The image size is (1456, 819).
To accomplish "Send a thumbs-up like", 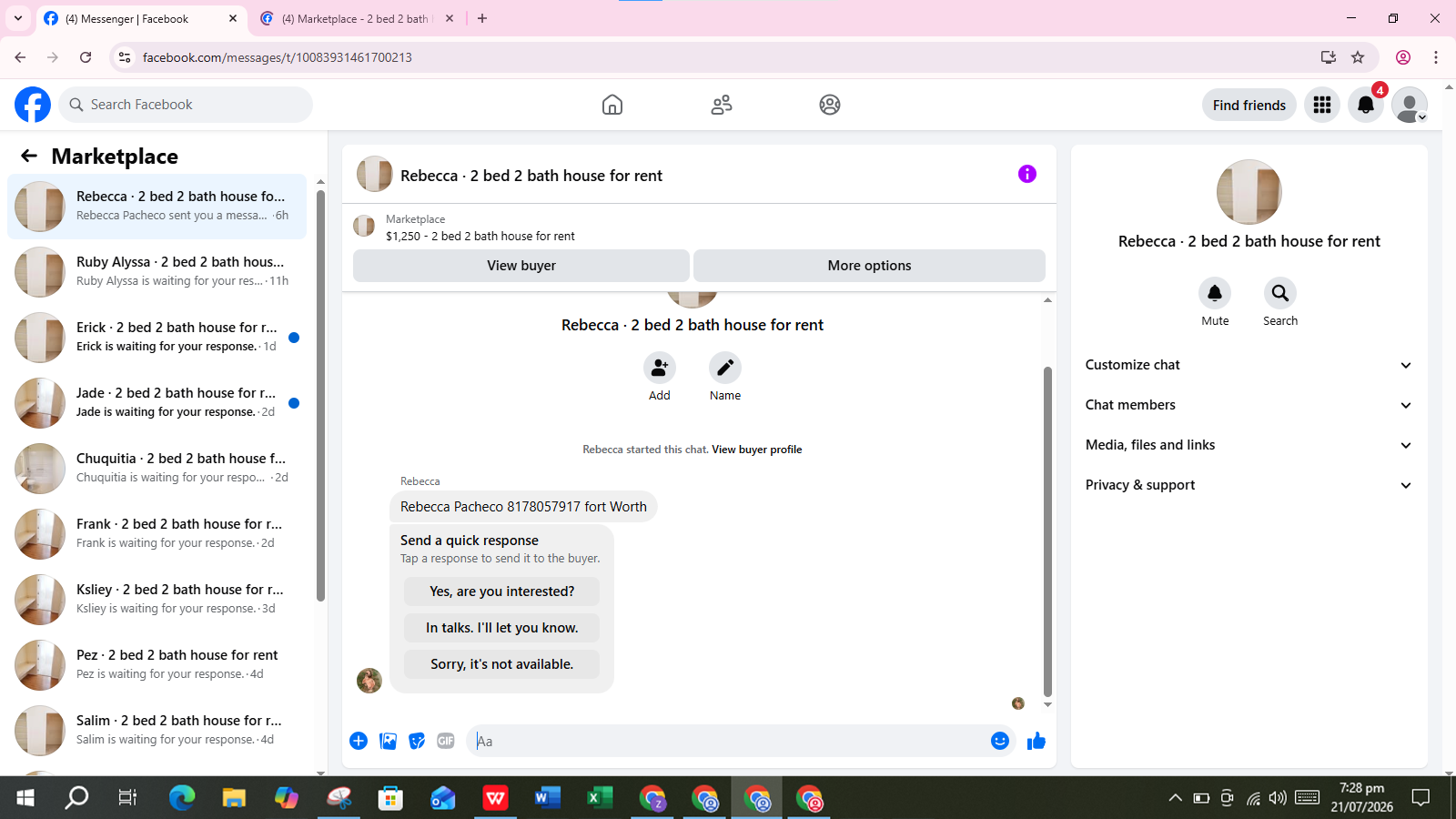I will (1036, 741).
